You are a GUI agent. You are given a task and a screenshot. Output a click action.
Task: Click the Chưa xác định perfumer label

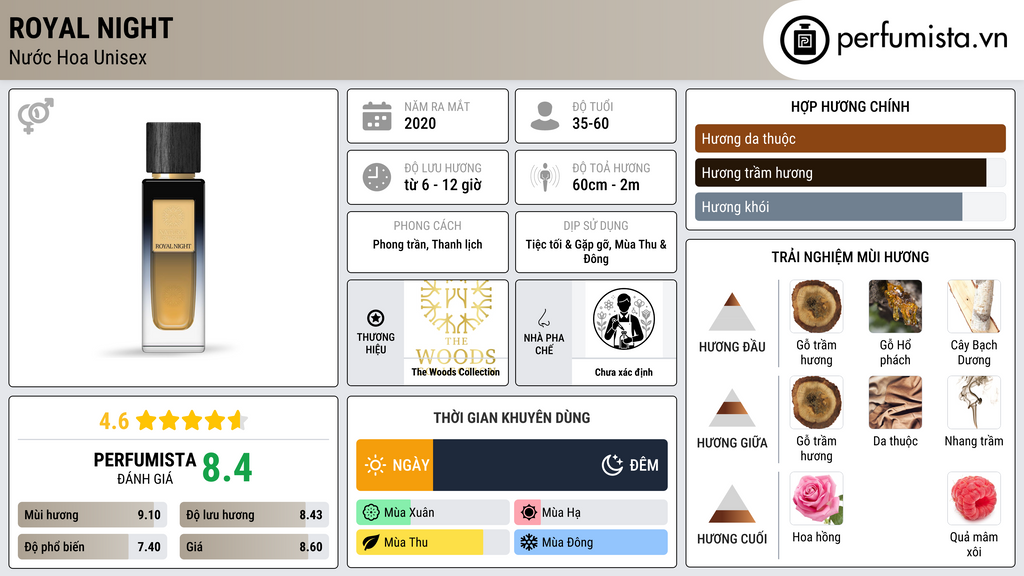point(624,372)
